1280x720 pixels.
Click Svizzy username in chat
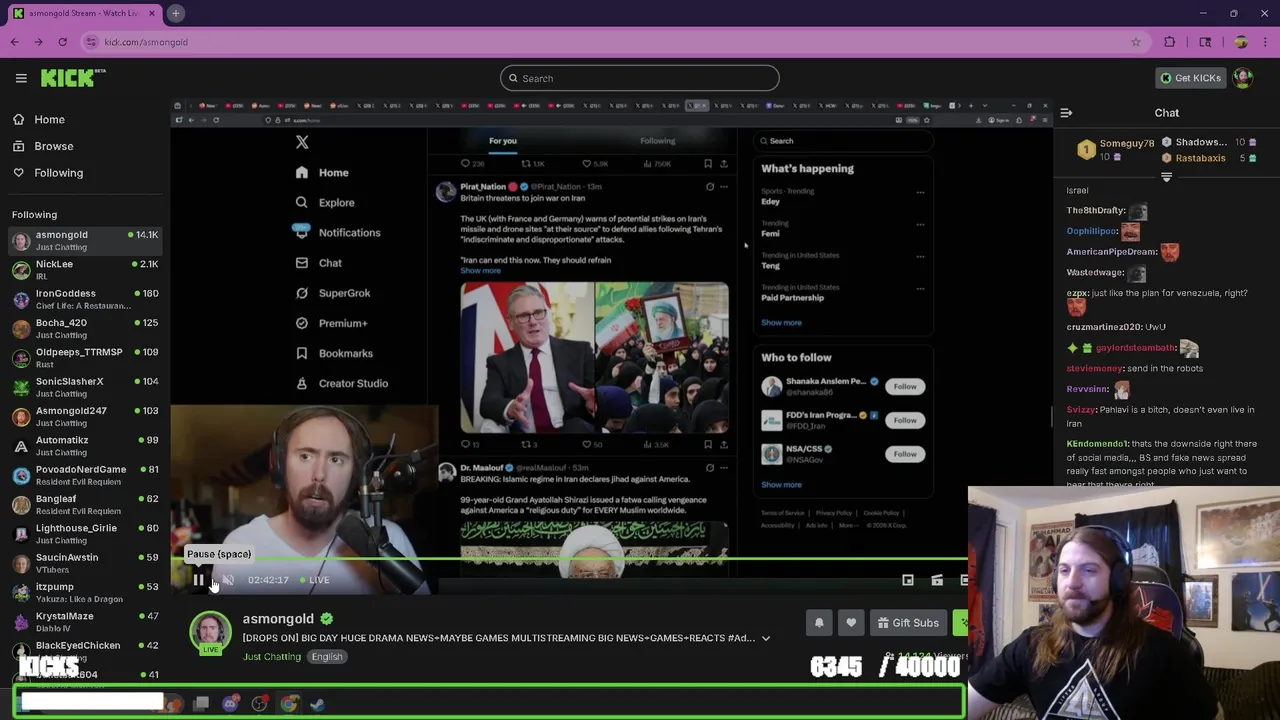tap(1081, 409)
